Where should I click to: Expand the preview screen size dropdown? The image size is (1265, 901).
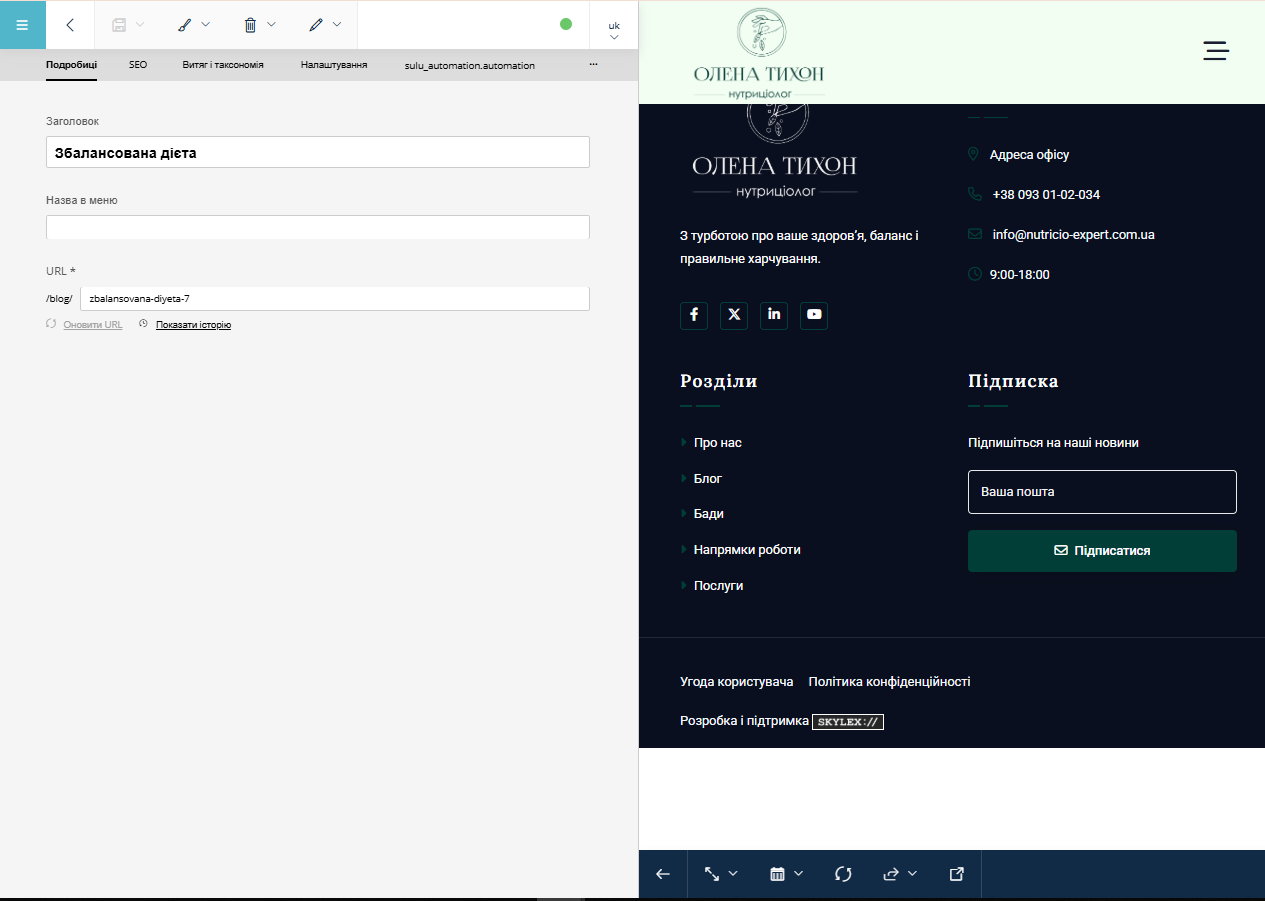pos(720,874)
